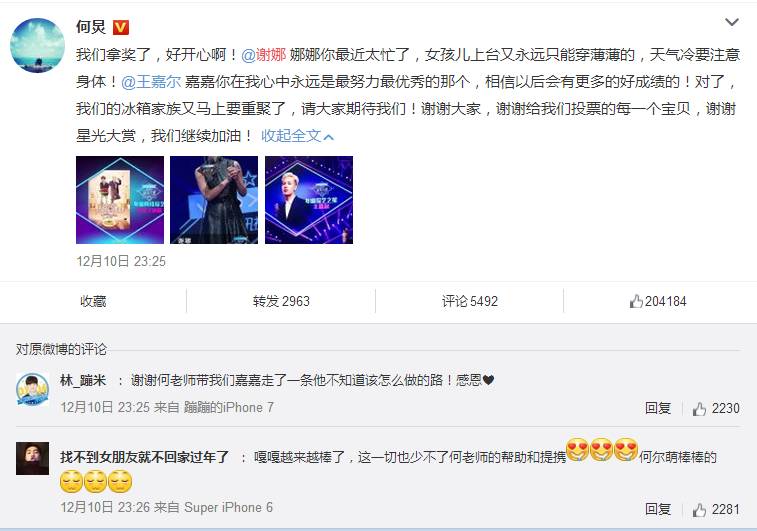Click the orange verified V badge

pos(121,28)
